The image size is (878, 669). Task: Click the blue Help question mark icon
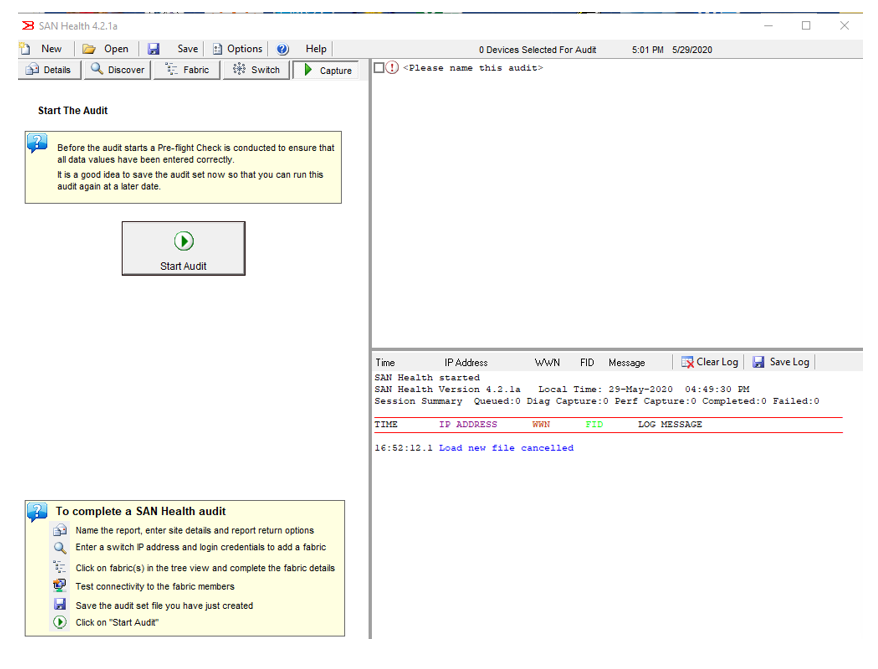coord(283,49)
